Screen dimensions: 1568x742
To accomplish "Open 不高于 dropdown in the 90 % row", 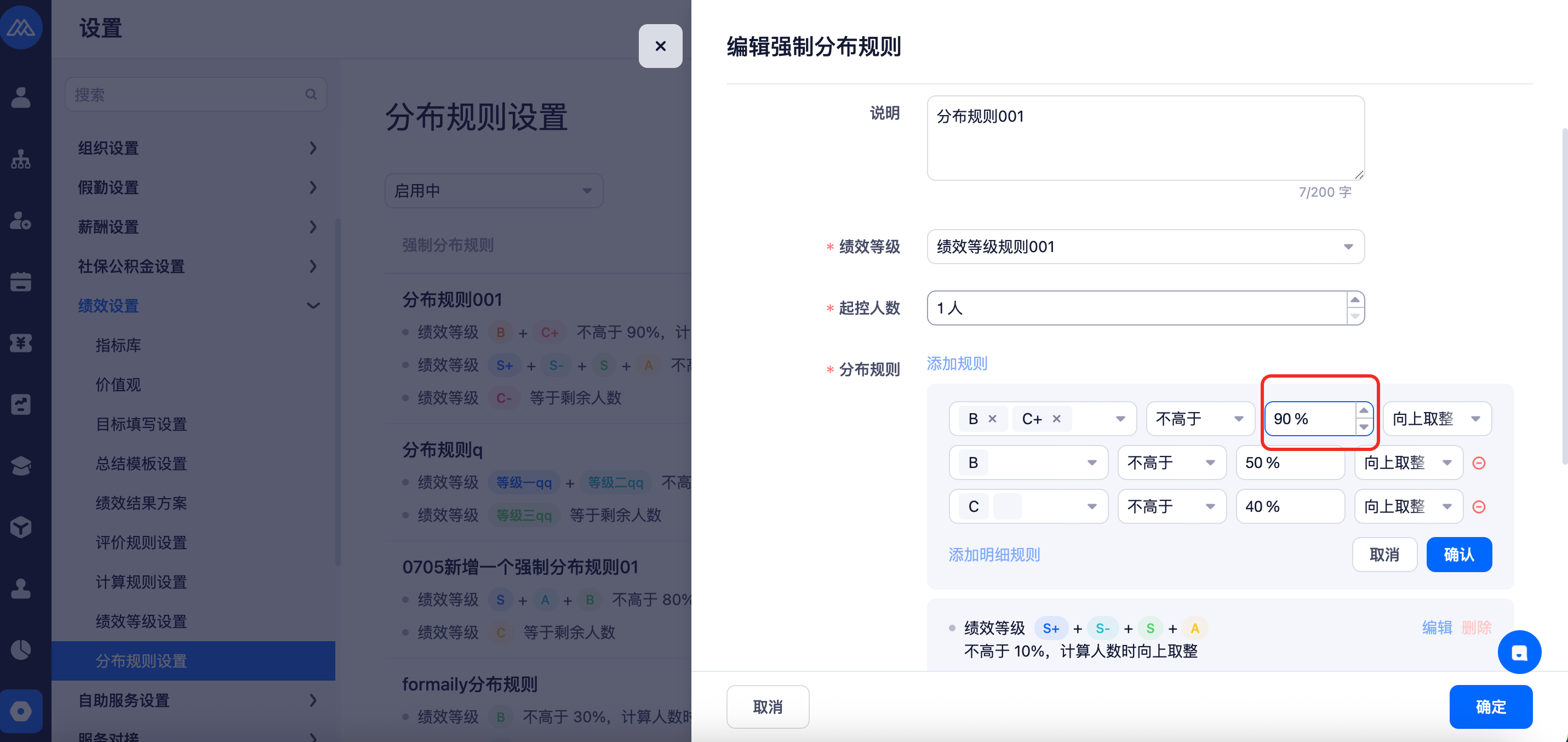I will tap(1200, 419).
